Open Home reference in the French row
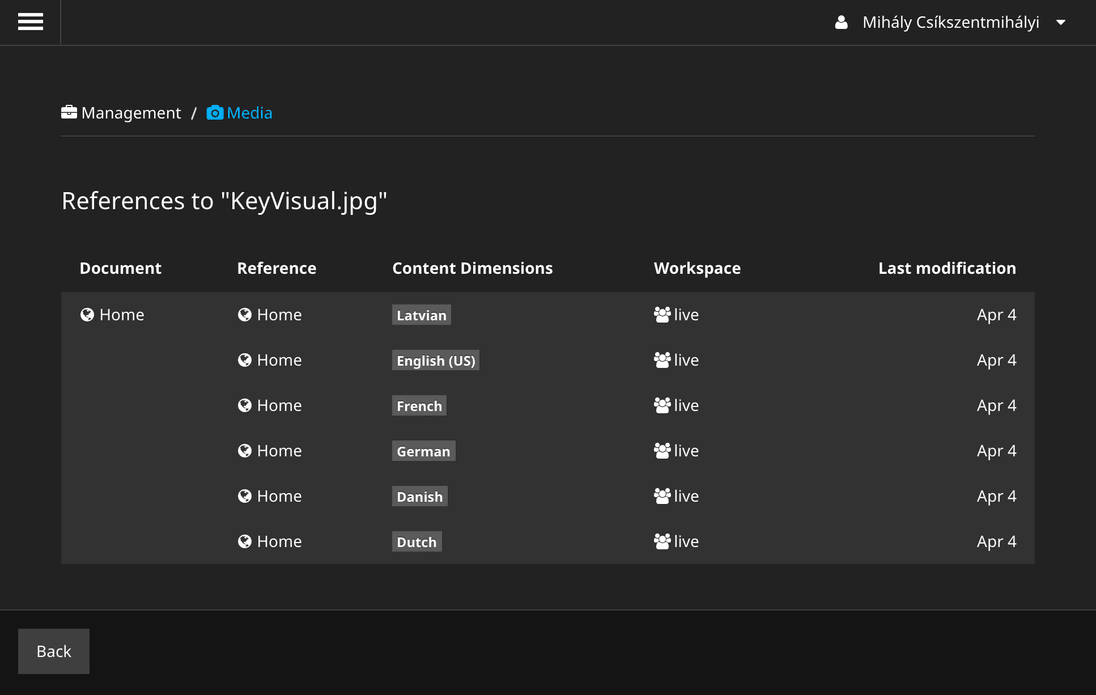 [x=279, y=406]
